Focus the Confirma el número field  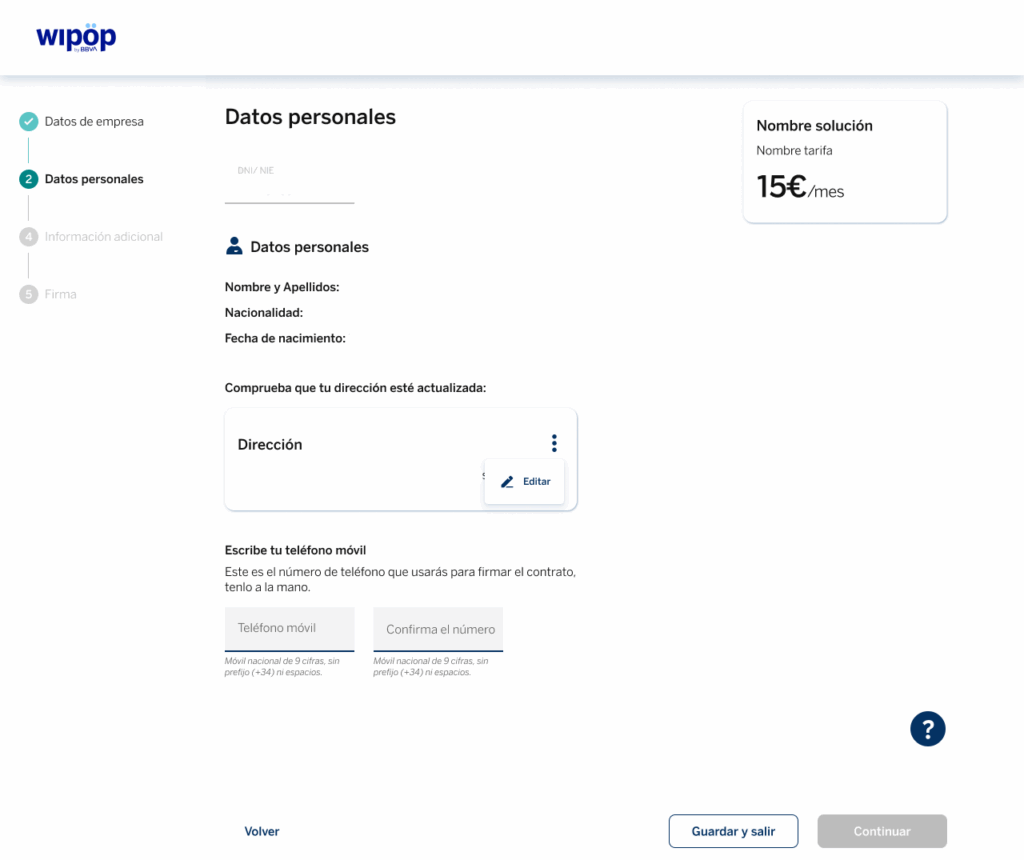coord(438,630)
